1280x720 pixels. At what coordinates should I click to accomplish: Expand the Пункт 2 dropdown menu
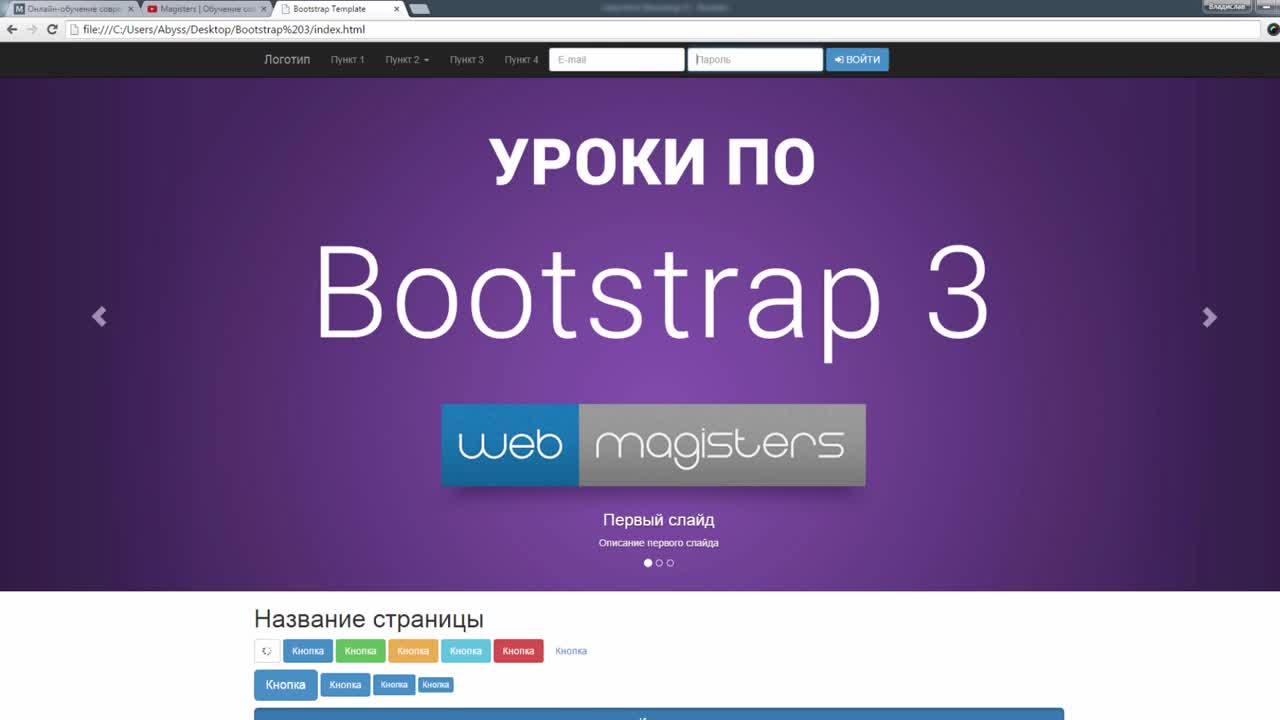407,60
